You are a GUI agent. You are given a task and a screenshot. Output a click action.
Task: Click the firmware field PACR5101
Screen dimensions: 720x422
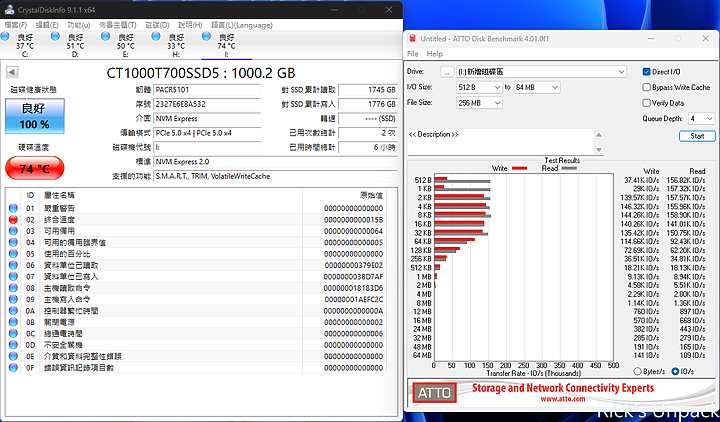[207, 90]
